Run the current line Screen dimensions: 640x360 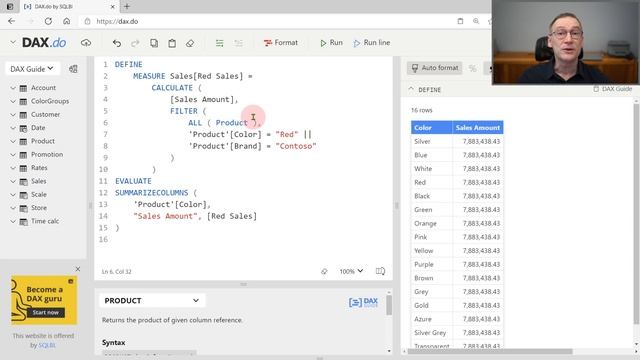[372, 42]
